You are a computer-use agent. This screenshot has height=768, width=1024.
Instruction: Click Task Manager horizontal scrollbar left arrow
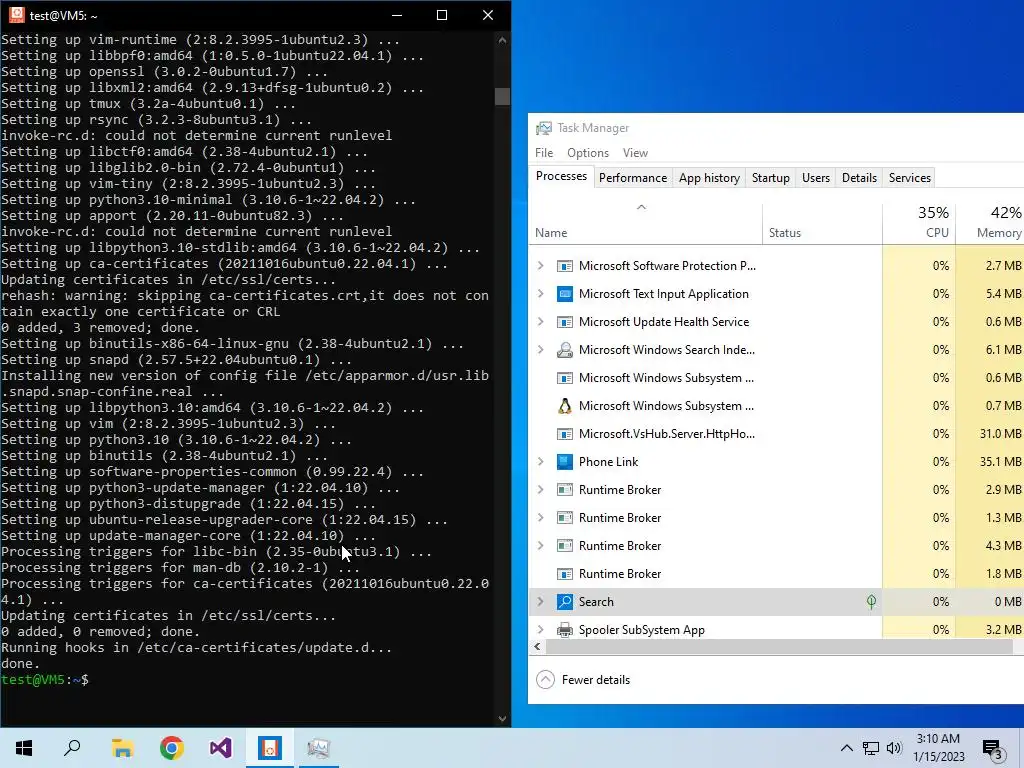tap(537, 647)
